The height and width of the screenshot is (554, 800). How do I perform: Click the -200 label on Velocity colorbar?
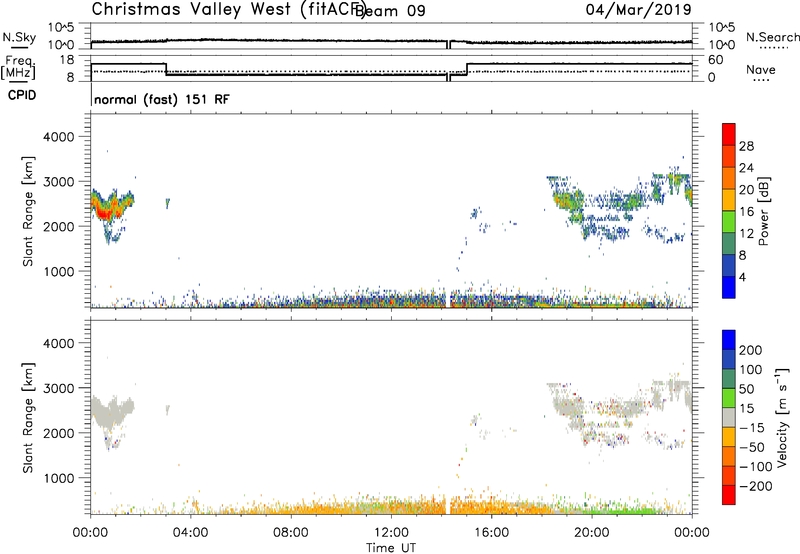[756, 486]
